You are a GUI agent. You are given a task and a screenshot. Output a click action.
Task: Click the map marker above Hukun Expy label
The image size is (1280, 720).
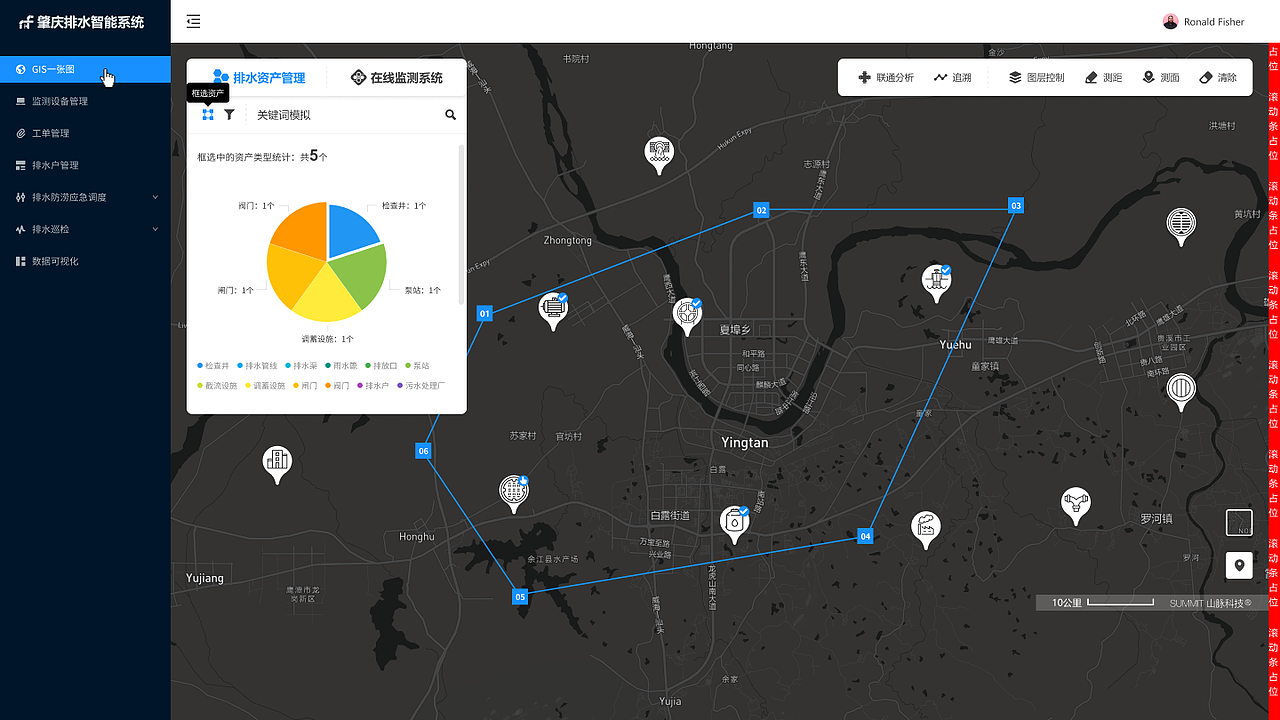pyautogui.click(x=659, y=155)
